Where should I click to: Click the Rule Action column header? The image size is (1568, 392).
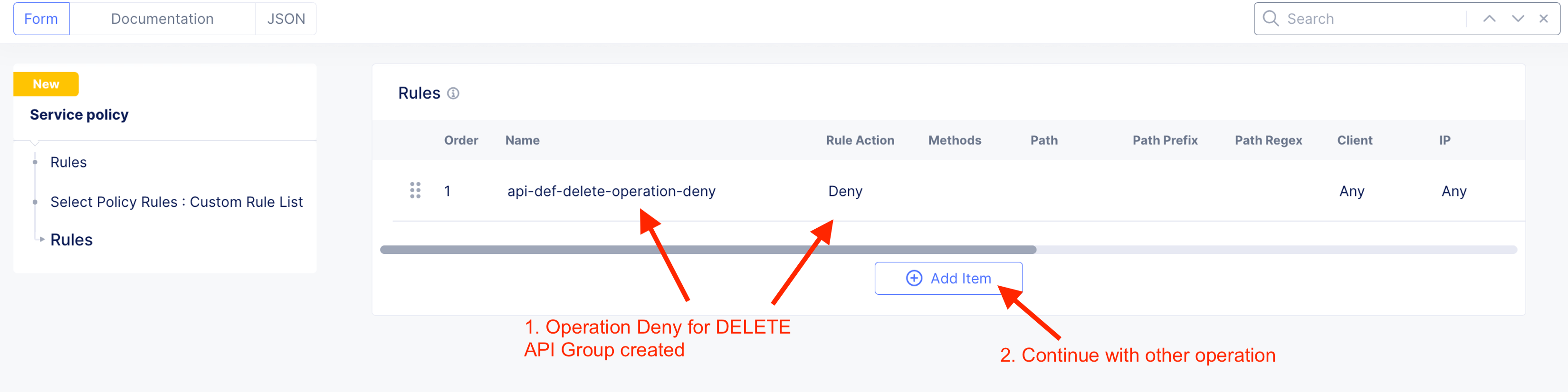pos(860,140)
